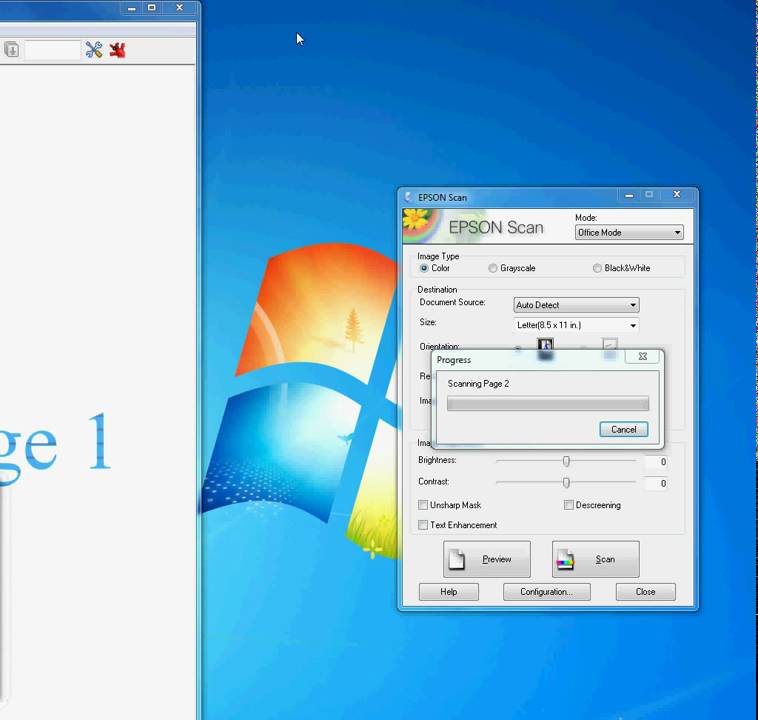Close the Progress dialog with X
Viewport: 758px width, 720px height.
pyautogui.click(x=642, y=356)
